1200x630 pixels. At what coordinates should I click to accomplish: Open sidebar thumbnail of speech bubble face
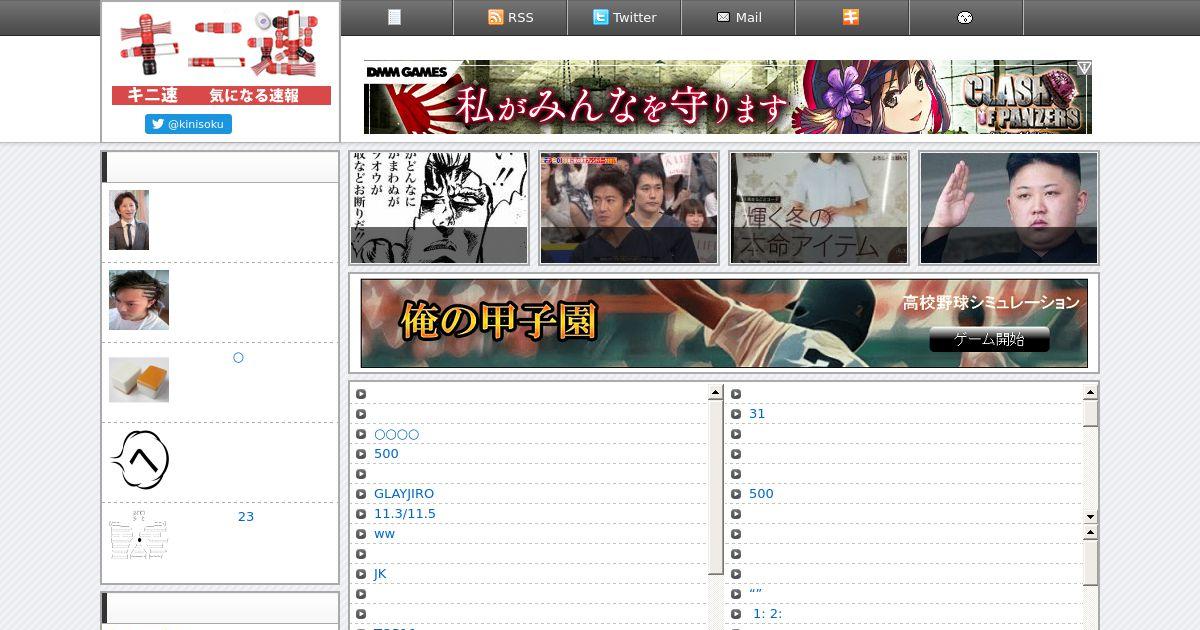tap(139, 460)
